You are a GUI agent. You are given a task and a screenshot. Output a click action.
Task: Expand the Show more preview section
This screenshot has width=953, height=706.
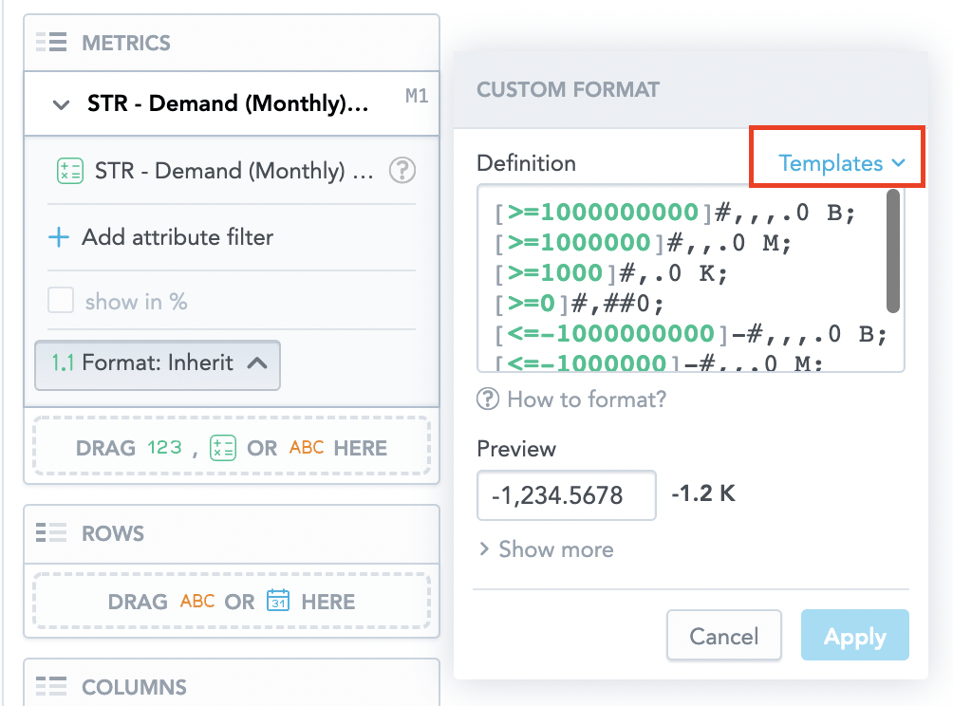pos(546,549)
